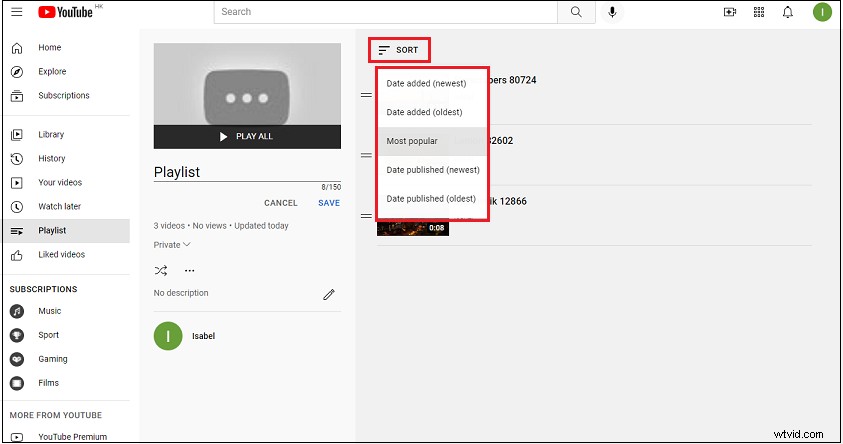This screenshot has width=843, height=444.
Task: Click the Explore compass icon
Action: [x=17, y=72]
